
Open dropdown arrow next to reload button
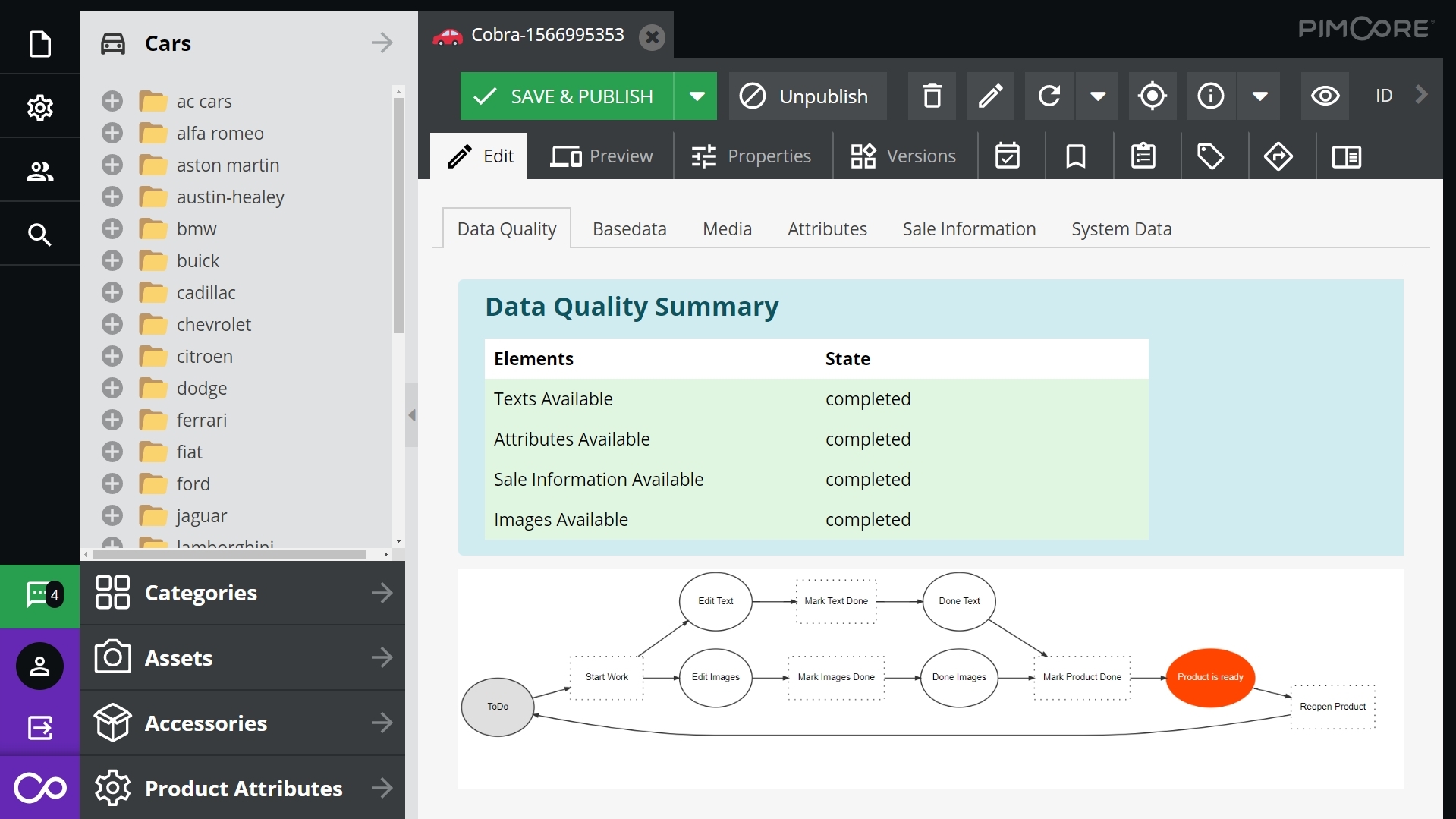pos(1097,96)
